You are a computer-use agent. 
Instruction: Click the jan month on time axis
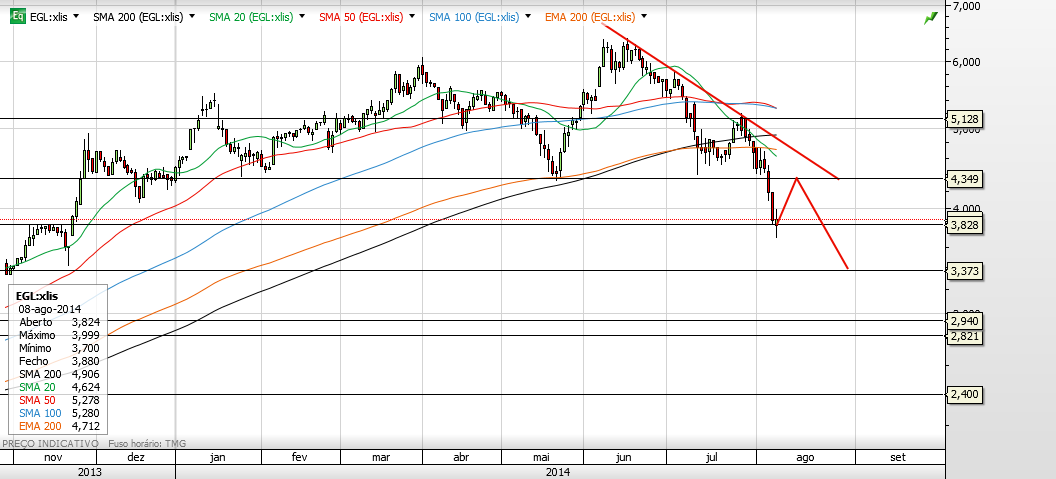point(218,457)
